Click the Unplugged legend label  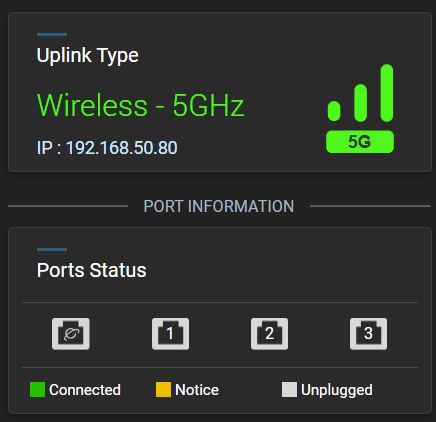point(337,390)
